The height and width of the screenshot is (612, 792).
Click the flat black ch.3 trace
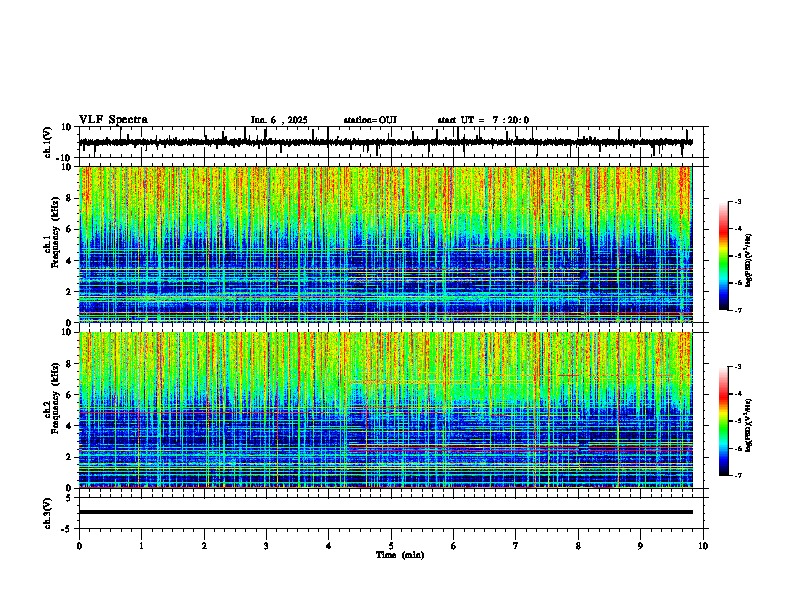click(x=385, y=512)
